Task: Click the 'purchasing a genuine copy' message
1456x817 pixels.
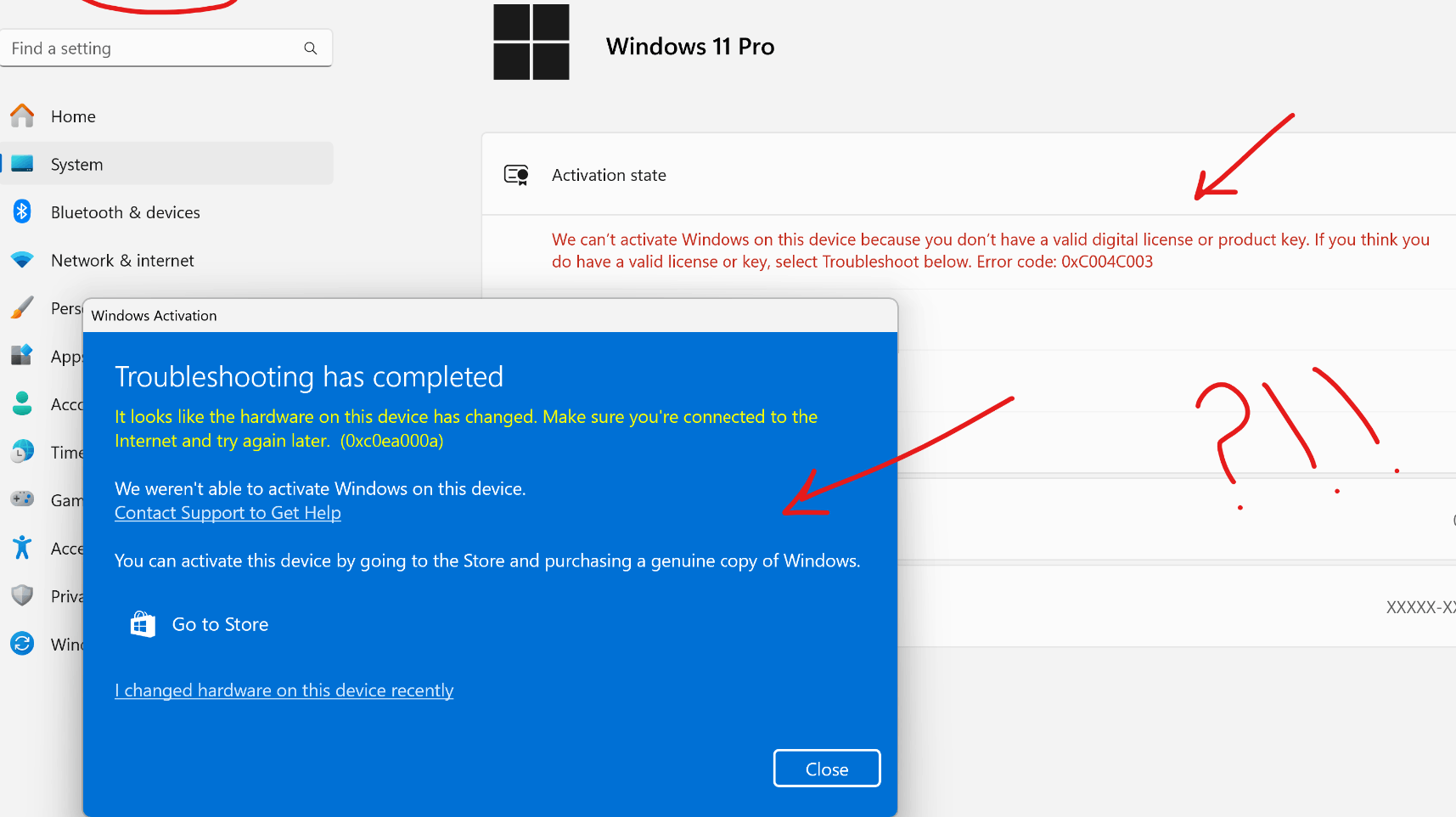Action: tap(487, 561)
